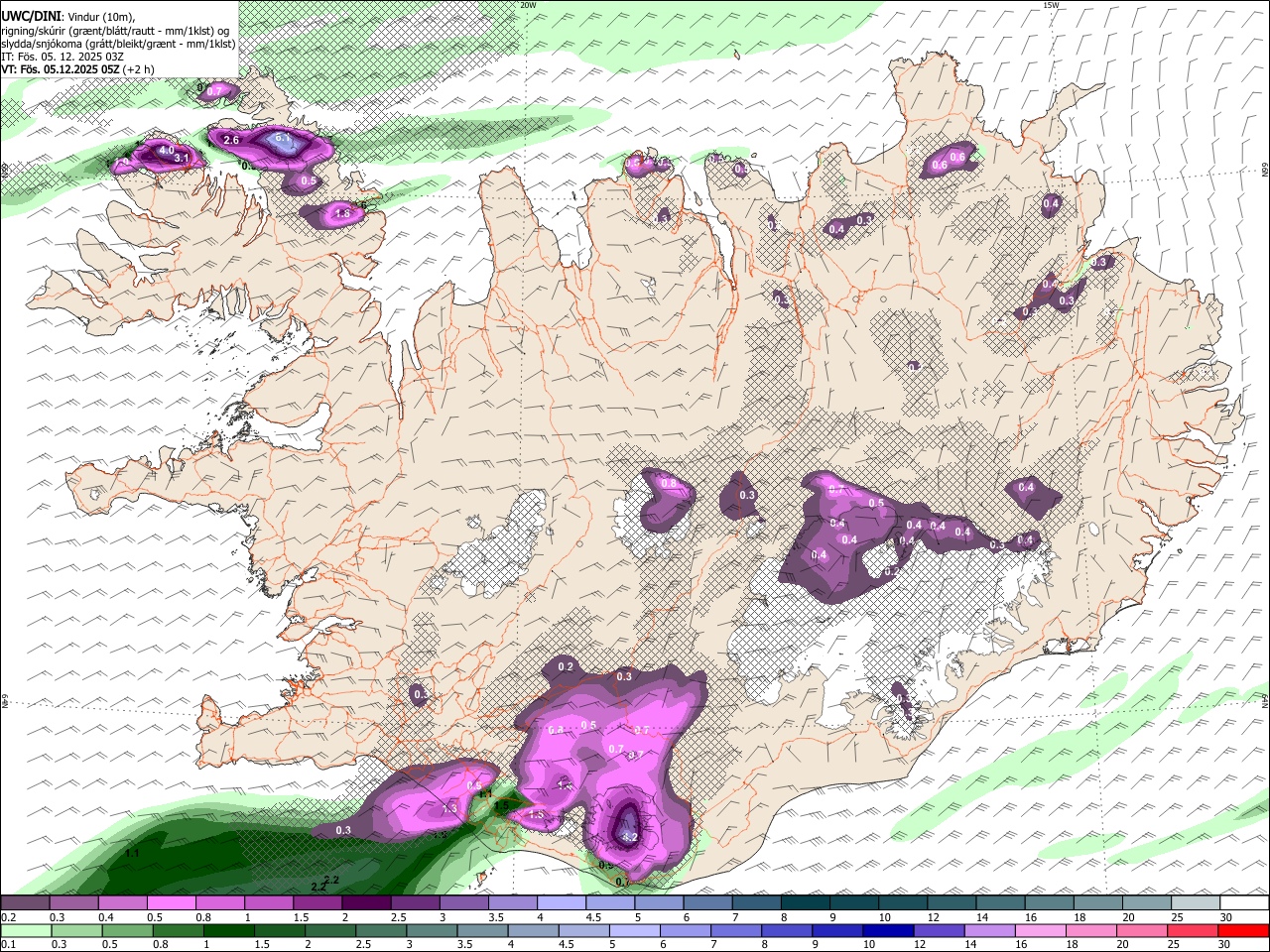This screenshot has height=952, width=1270.
Task: Click the pale gray swatch labeled 25
Action: click(1195, 902)
